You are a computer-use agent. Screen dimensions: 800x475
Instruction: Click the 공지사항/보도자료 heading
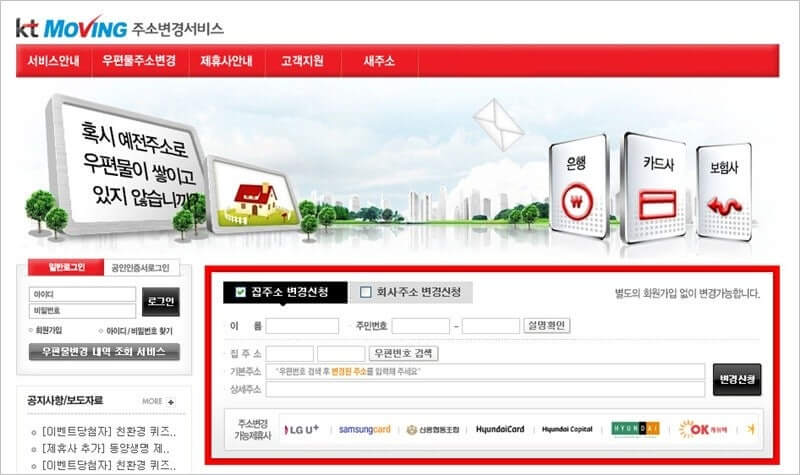coord(65,401)
